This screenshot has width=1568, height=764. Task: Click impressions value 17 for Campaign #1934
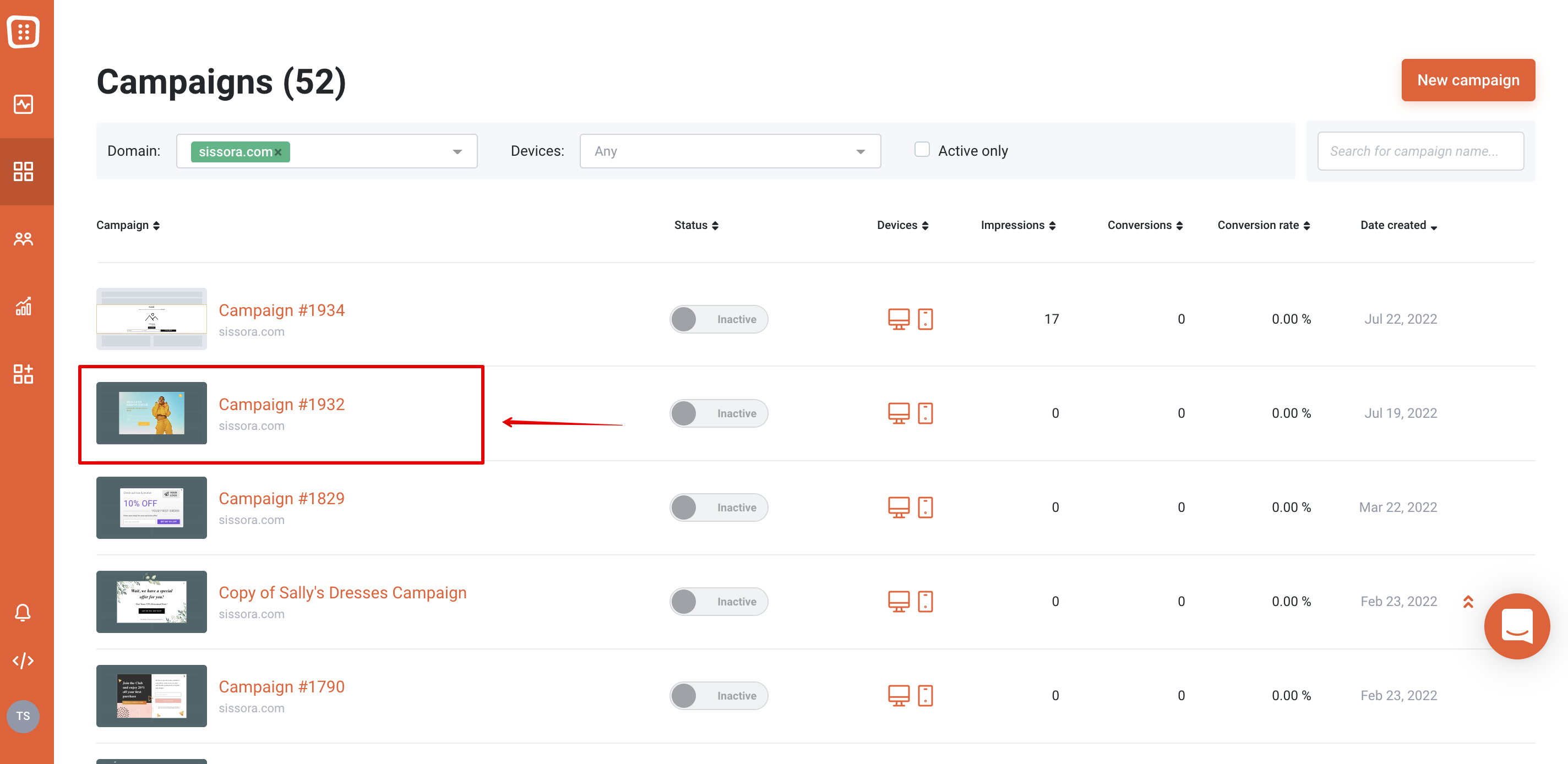click(x=1051, y=319)
